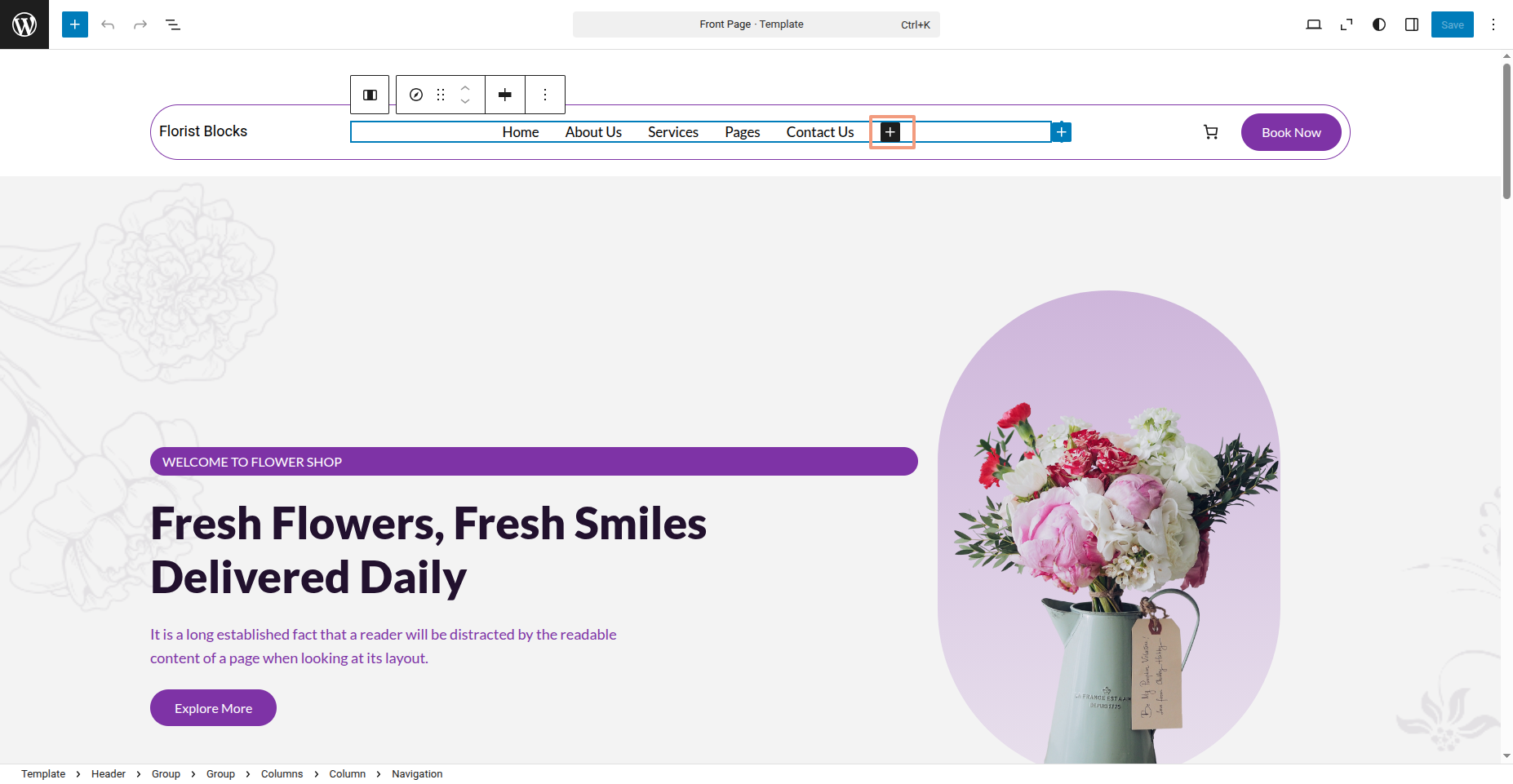Open the item justification dropdown

click(505, 95)
